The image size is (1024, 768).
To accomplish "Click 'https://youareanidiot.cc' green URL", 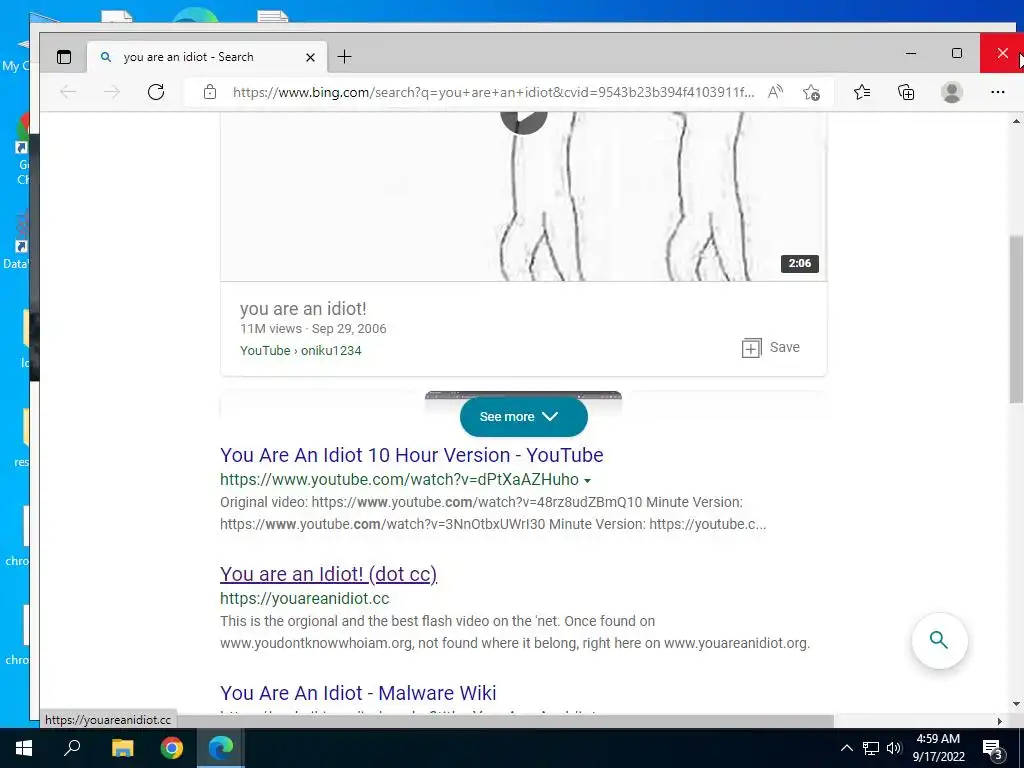I will (304, 598).
